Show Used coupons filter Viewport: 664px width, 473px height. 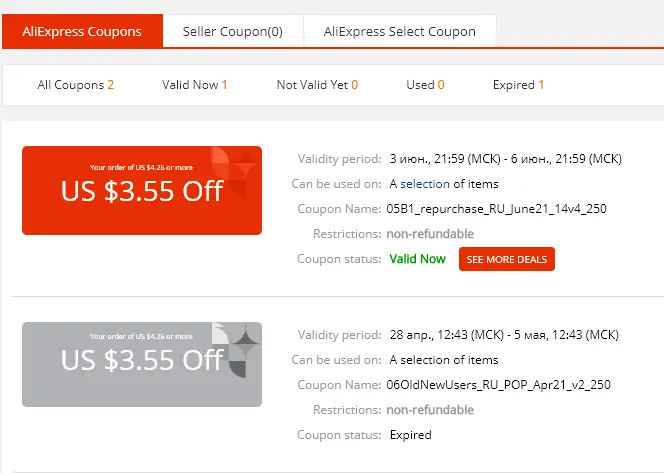click(x=425, y=85)
